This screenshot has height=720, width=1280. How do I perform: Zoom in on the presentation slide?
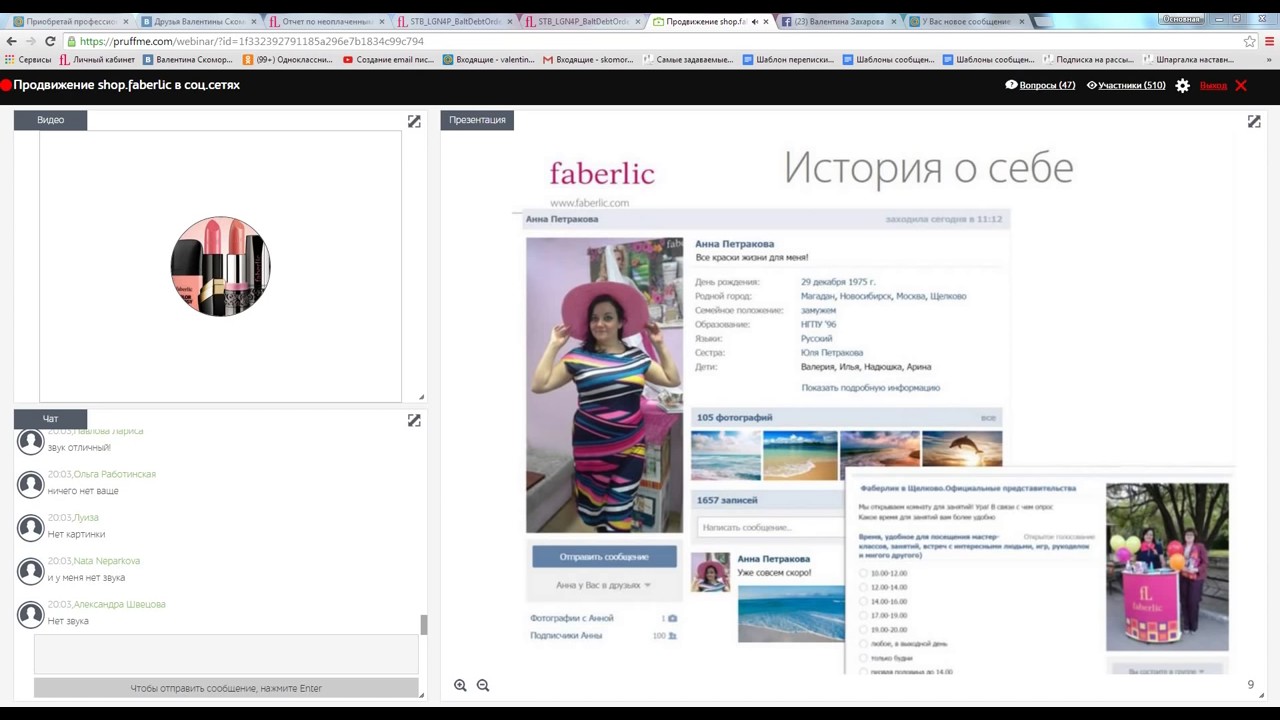coord(460,685)
